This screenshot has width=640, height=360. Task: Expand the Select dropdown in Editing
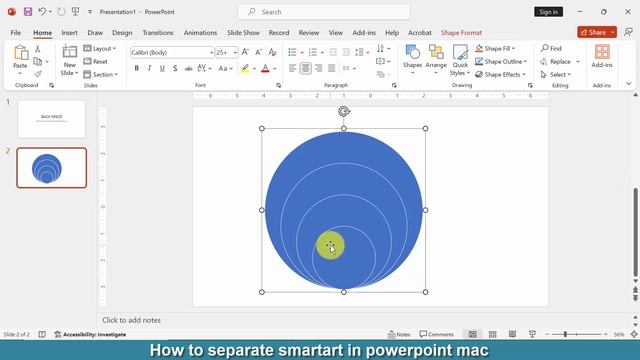point(556,74)
